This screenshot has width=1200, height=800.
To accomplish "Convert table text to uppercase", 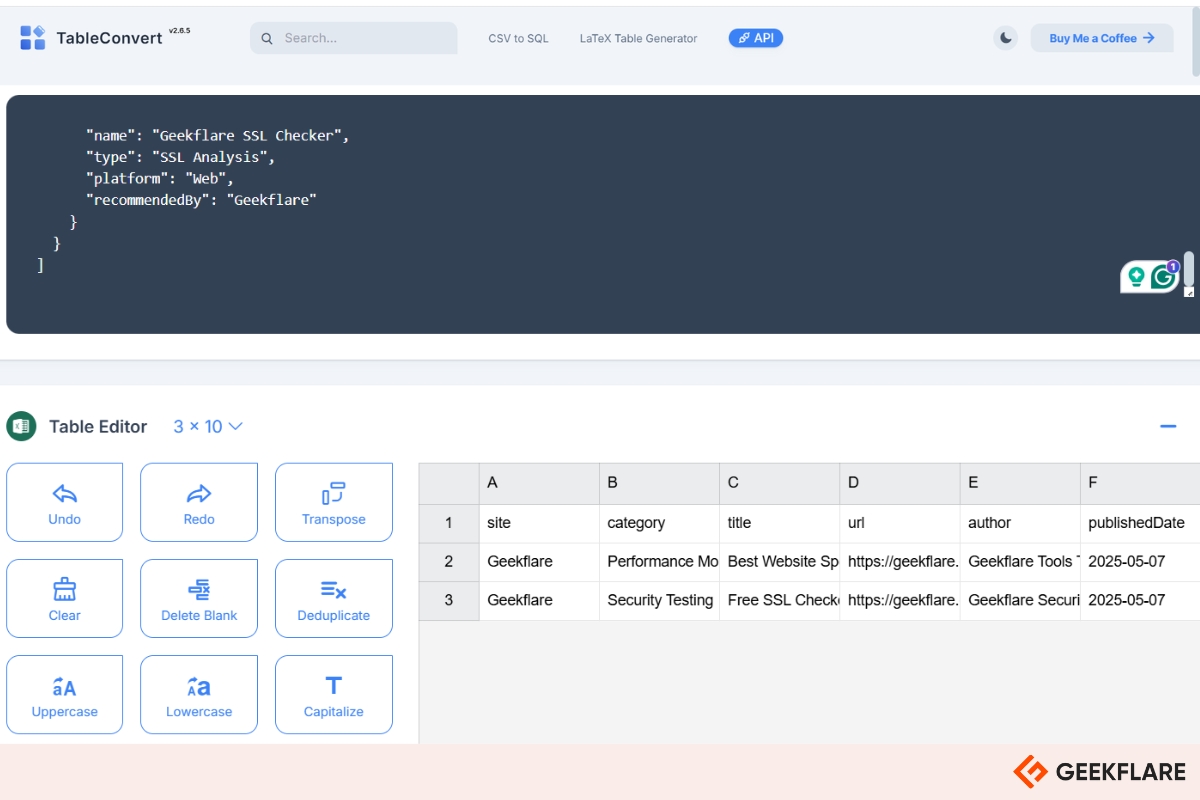I will [x=65, y=695].
